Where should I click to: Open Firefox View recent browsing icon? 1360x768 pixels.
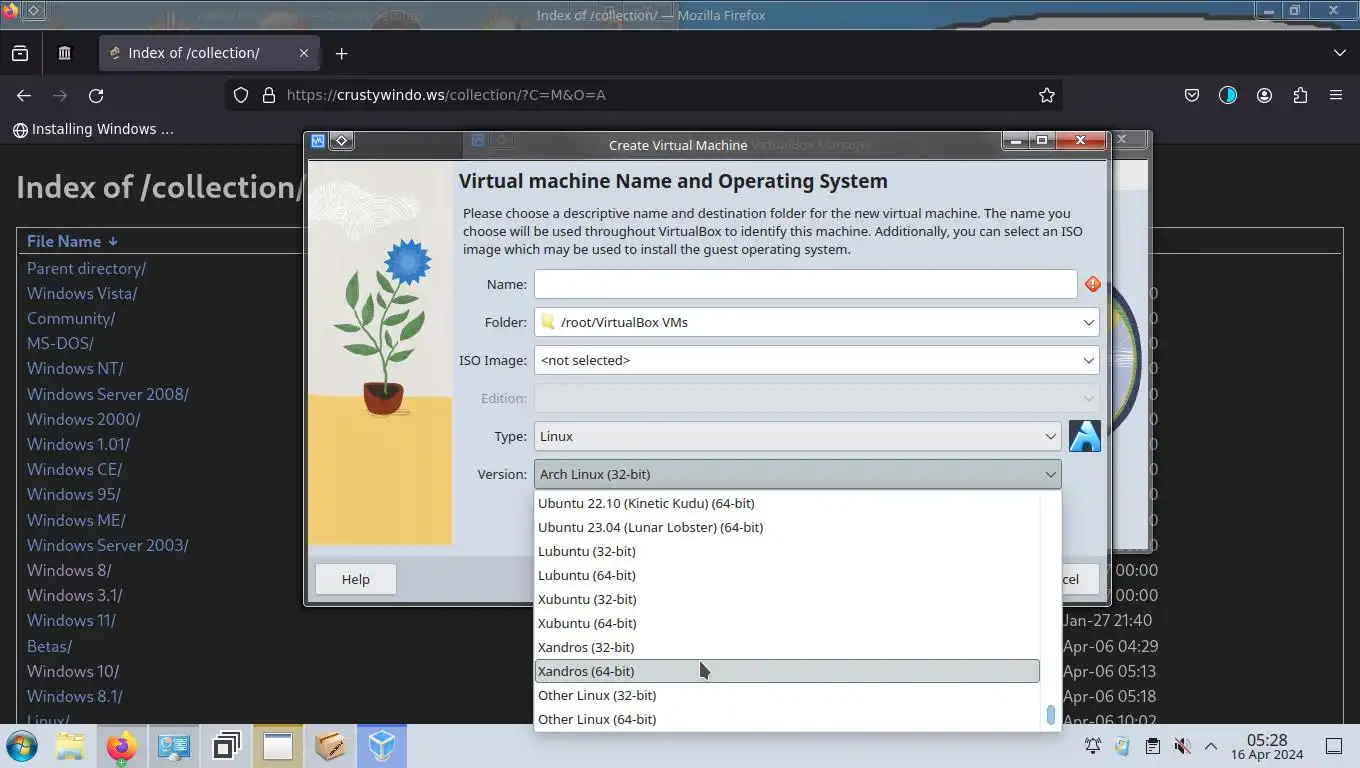(20, 53)
